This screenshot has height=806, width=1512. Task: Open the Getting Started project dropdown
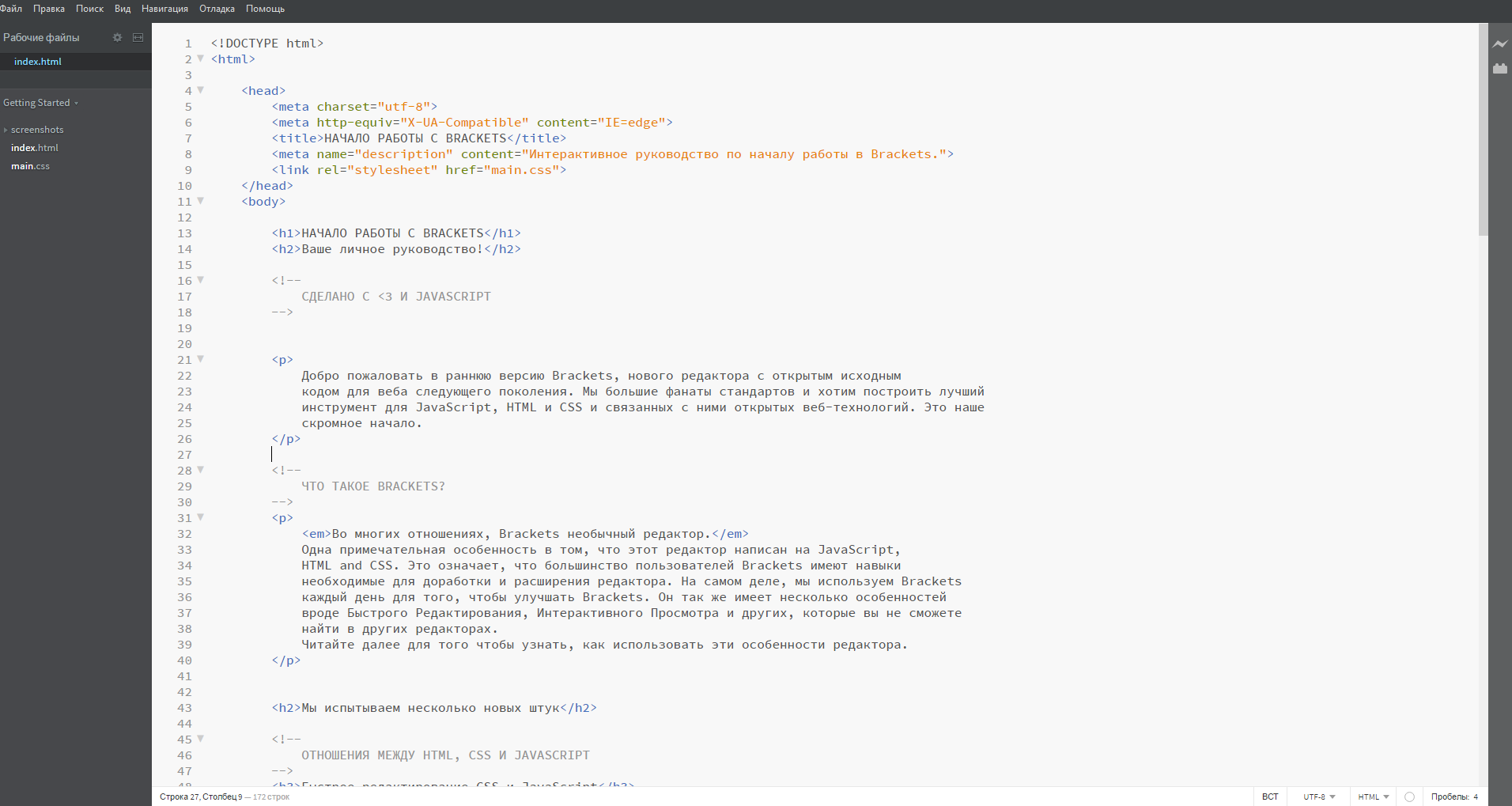(x=41, y=103)
